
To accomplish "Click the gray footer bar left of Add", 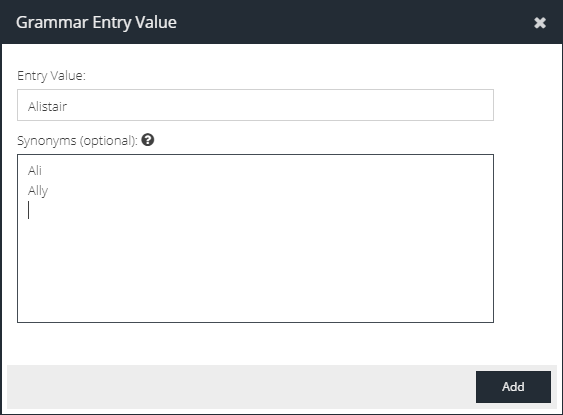I will (241, 387).
